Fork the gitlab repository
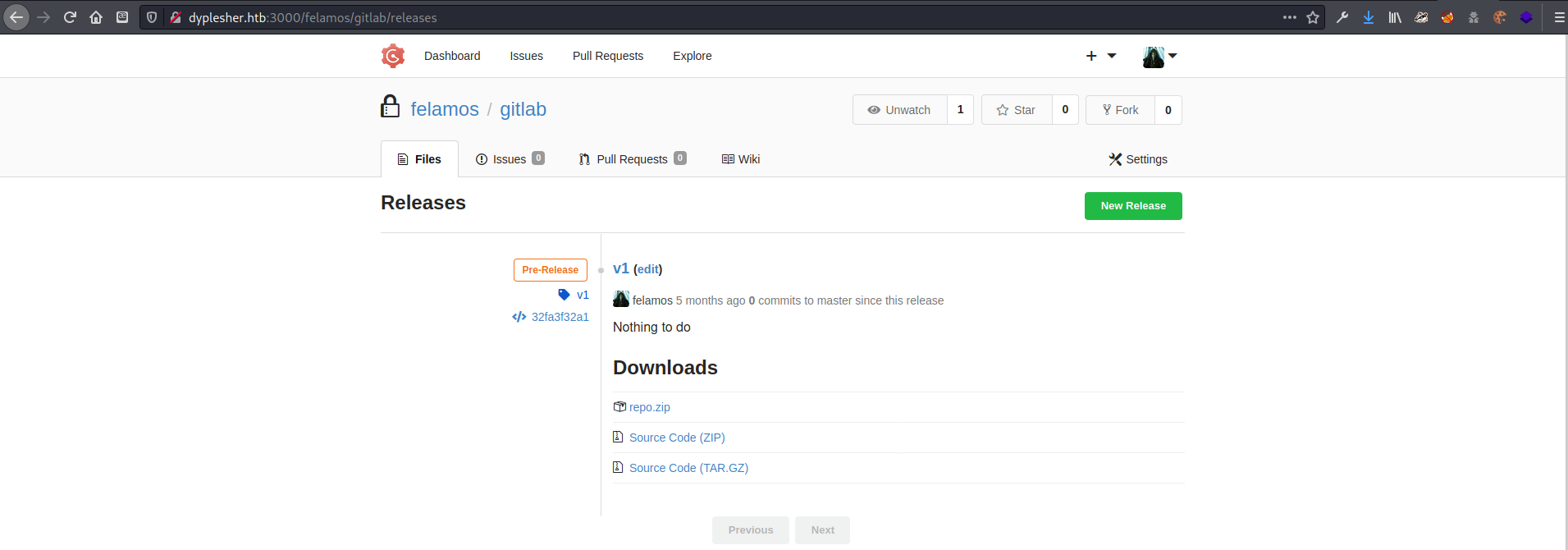 [1120, 110]
